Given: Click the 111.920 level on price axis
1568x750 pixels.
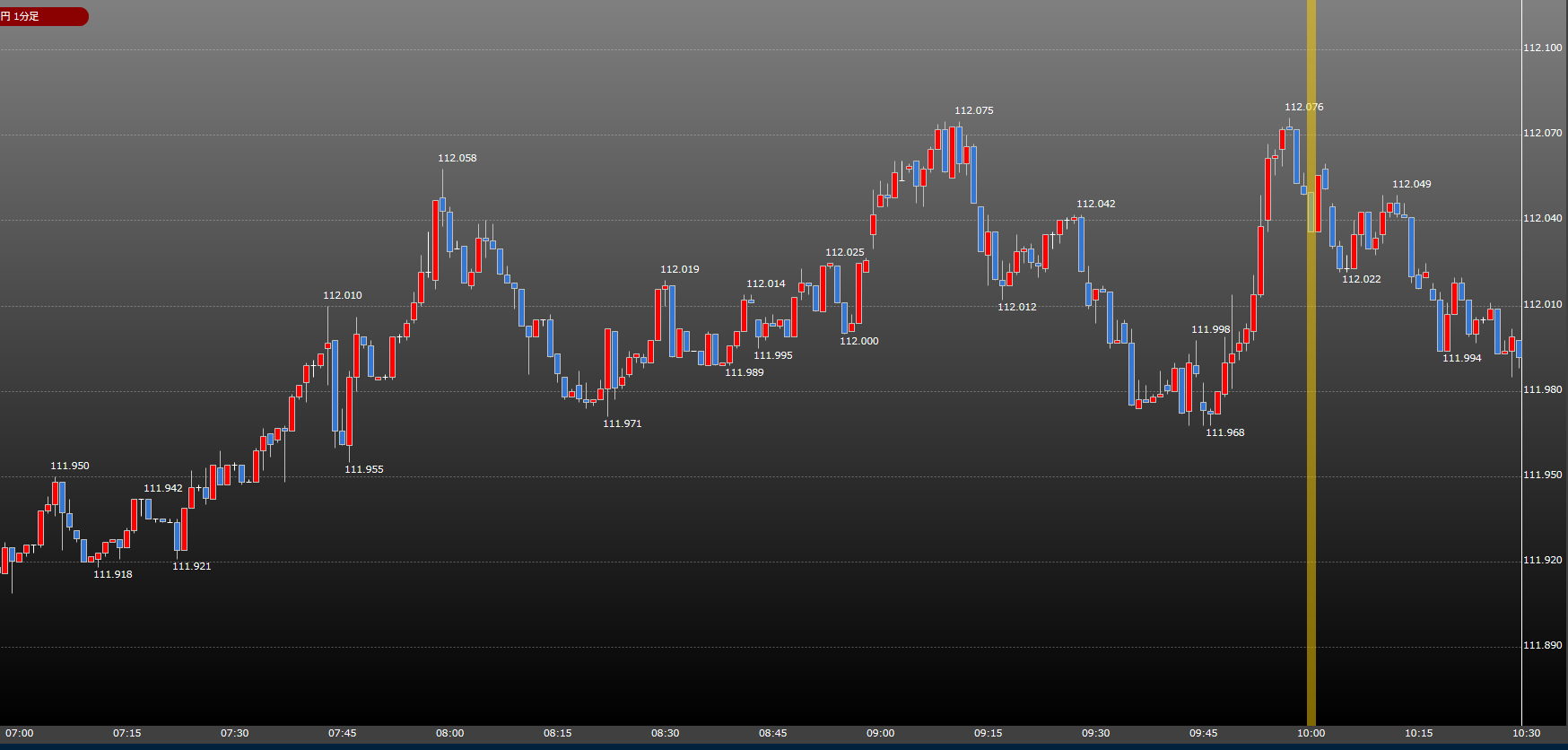Looking at the screenshot, I should click(x=1543, y=560).
